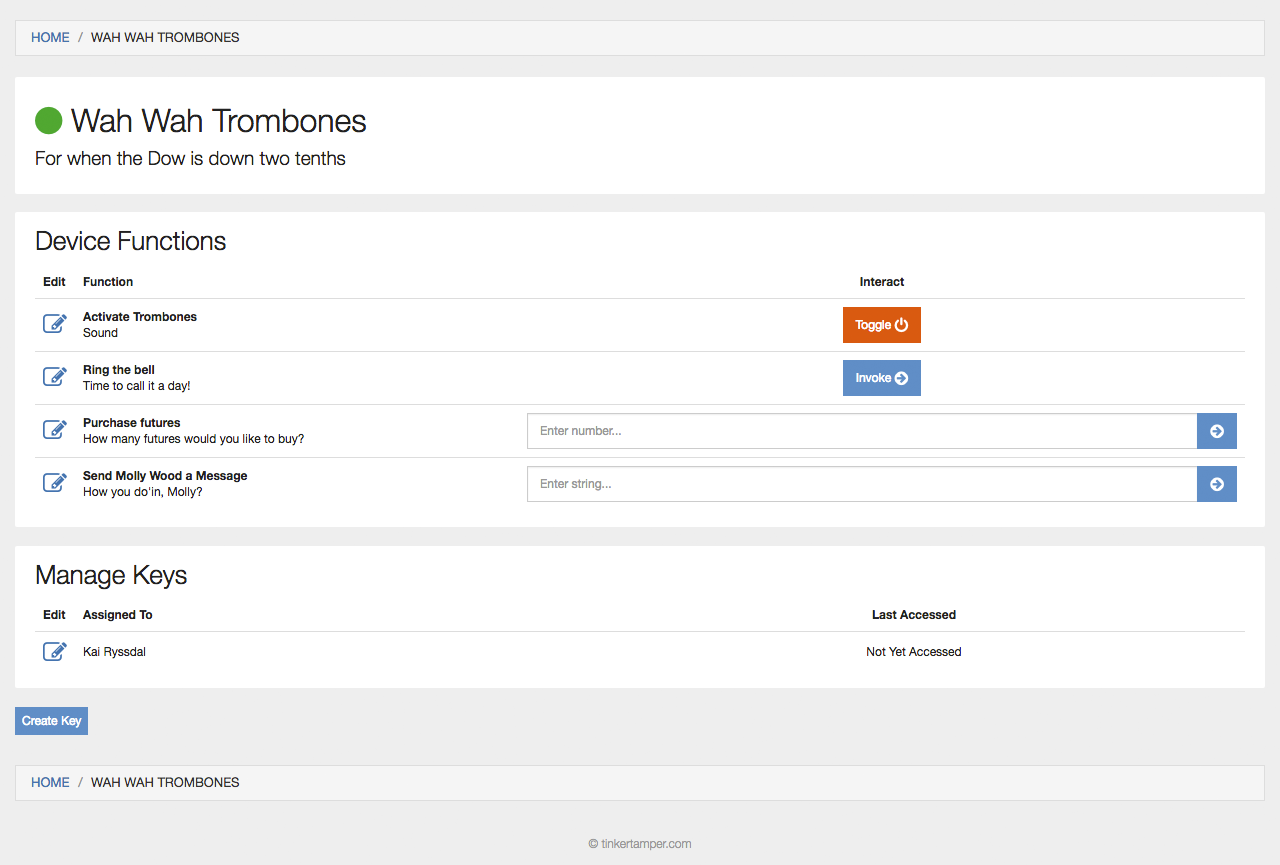The image size is (1280, 865).
Task: Click the Ring the bell function name
Action: click(119, 370)
